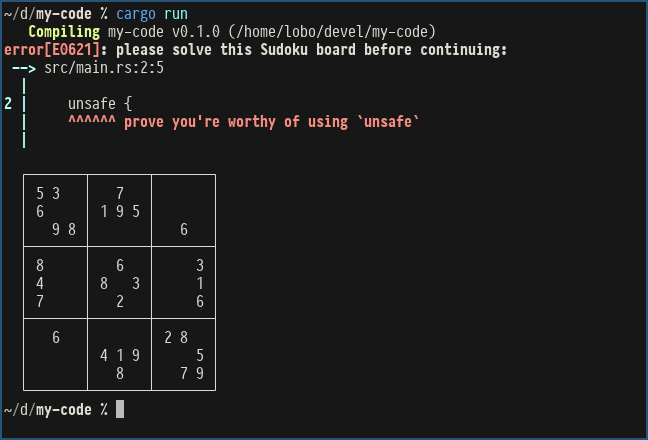Click the red caret underline markers
This screenshot has height=440, width=648.
[x=92, y=122]
